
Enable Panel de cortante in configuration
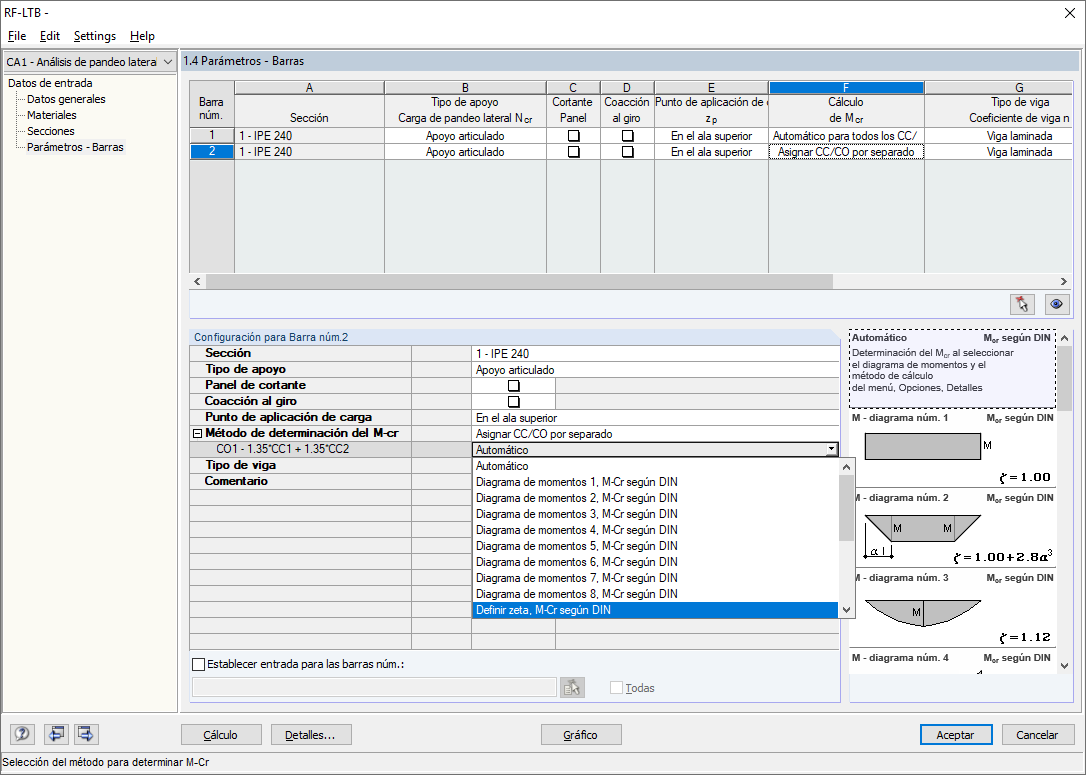click(x=514, y=386)
